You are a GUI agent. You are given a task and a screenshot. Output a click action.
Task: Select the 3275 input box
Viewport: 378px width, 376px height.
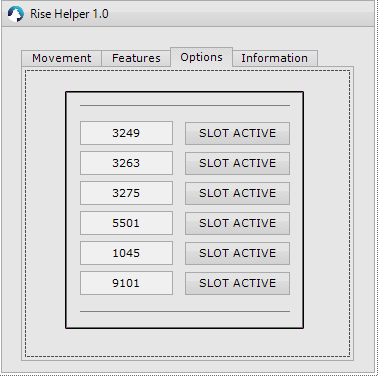tap(126, 193)
